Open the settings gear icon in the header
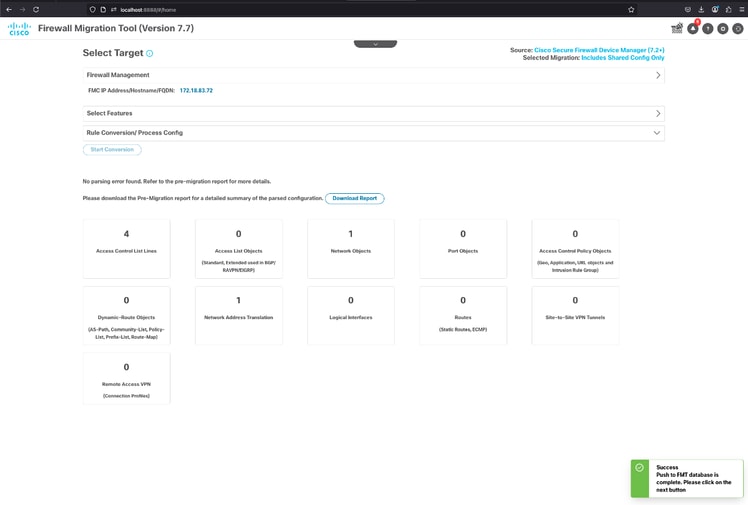 [x=723, y=29]
